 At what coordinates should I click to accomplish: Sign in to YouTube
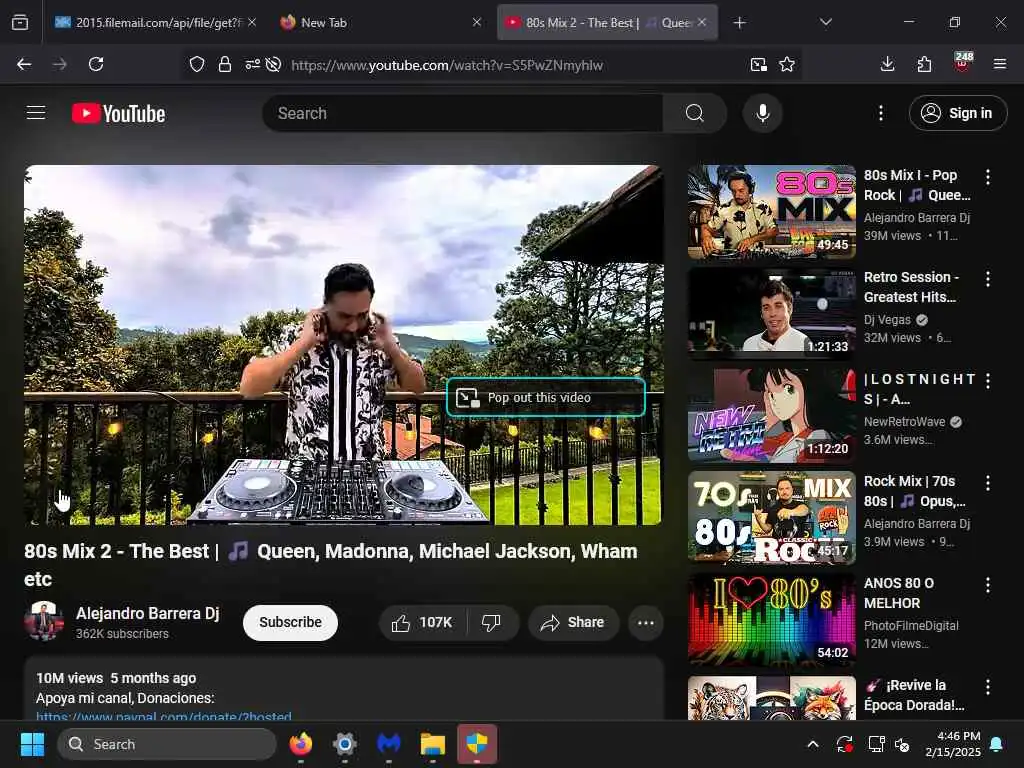coord(957,113)
